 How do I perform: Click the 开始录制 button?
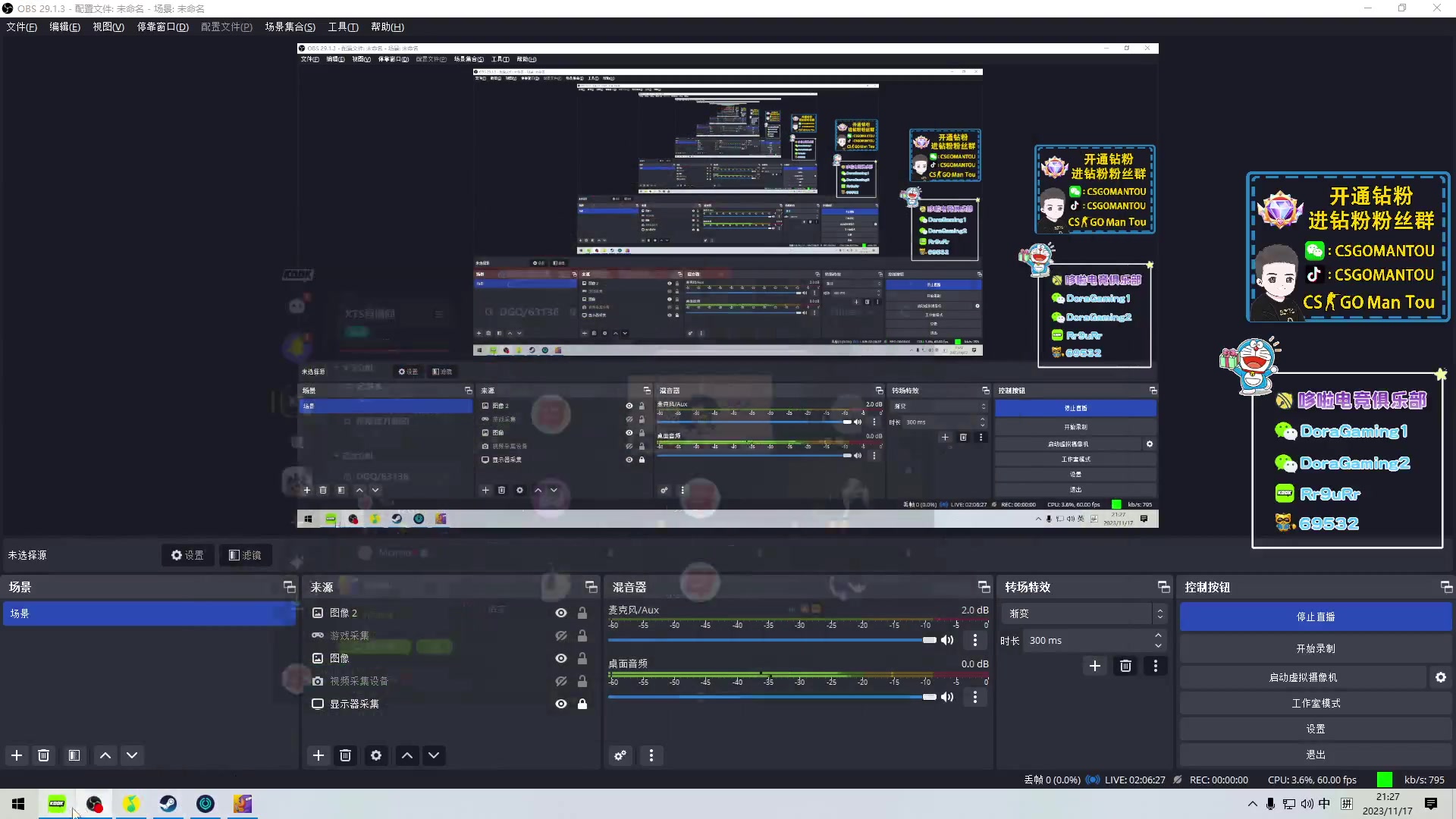(1315, 648)
